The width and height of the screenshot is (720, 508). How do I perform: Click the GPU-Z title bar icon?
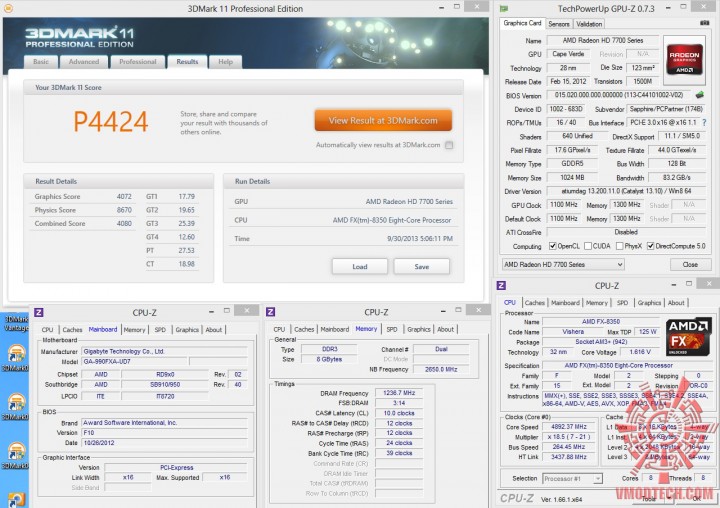(504, 8)
